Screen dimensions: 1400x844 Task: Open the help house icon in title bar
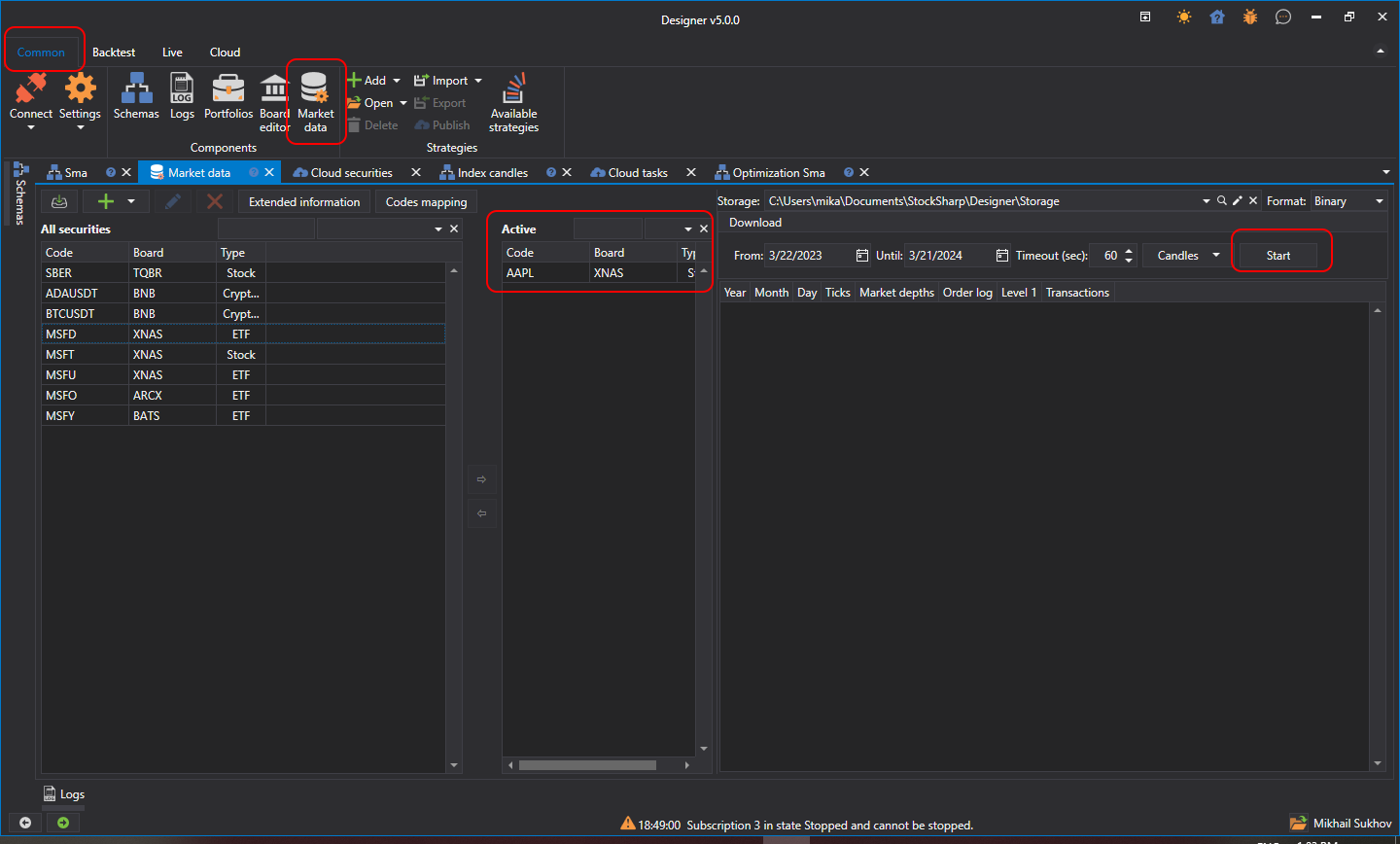1217,17
